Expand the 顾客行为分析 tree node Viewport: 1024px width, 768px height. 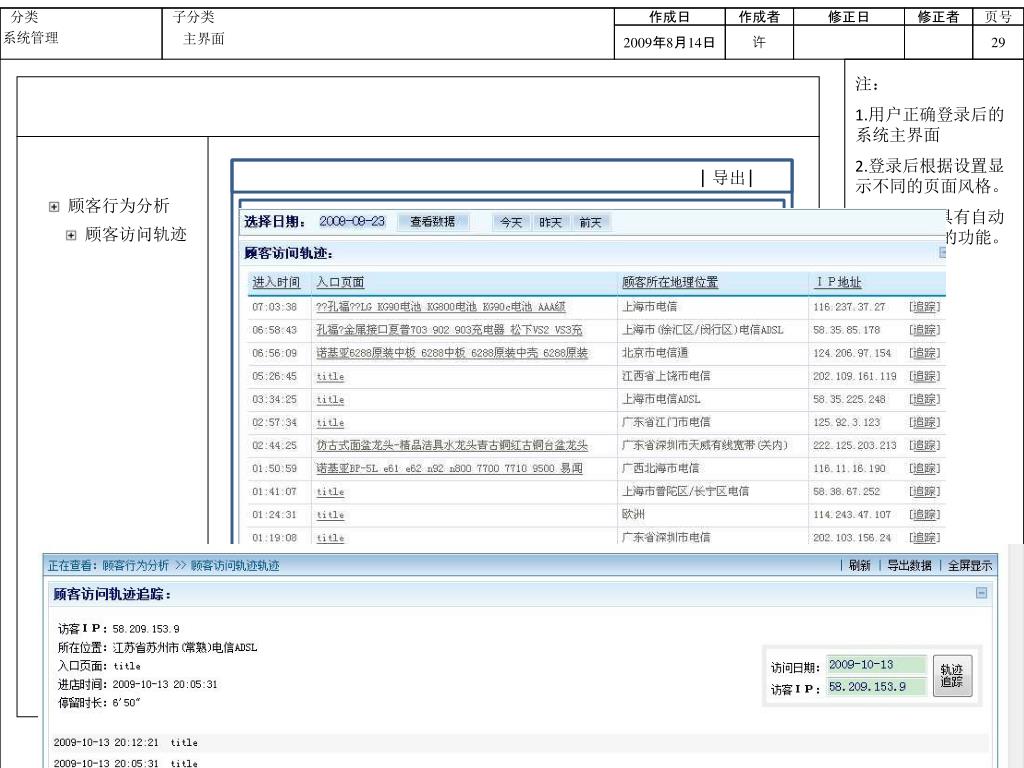click(54, 207)
